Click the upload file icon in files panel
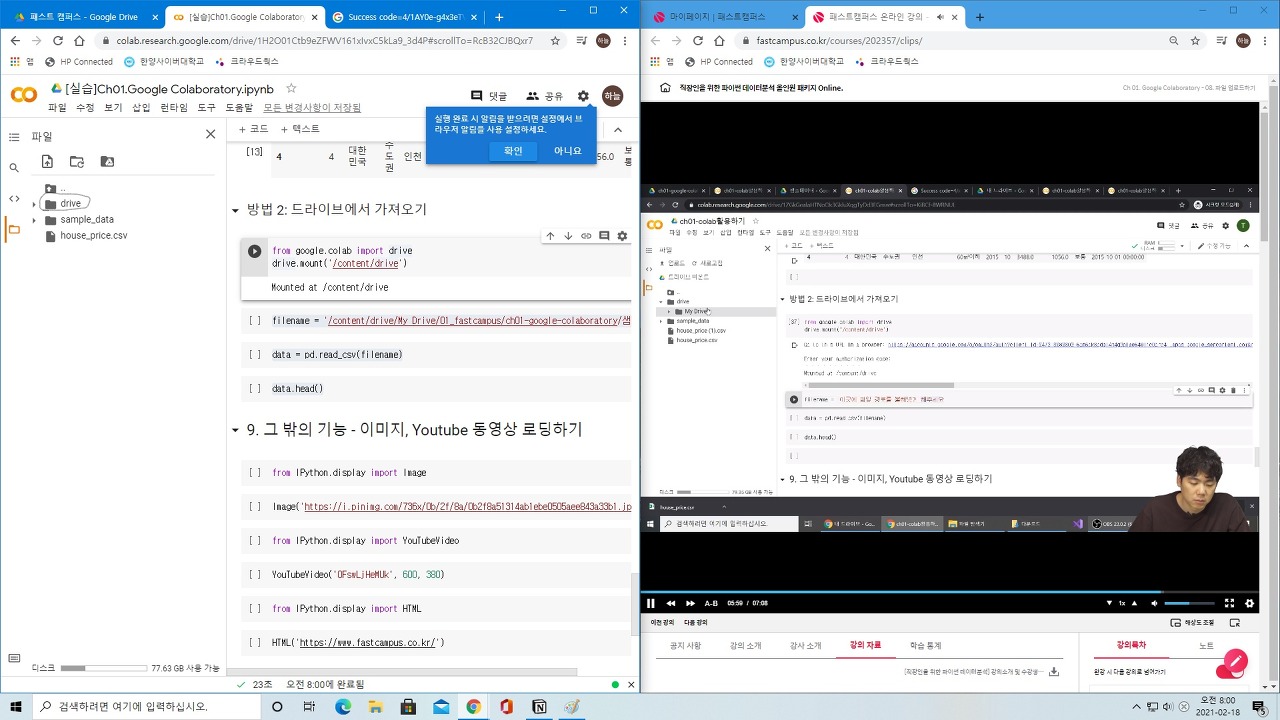1280x720 pixels. (47, 162)
